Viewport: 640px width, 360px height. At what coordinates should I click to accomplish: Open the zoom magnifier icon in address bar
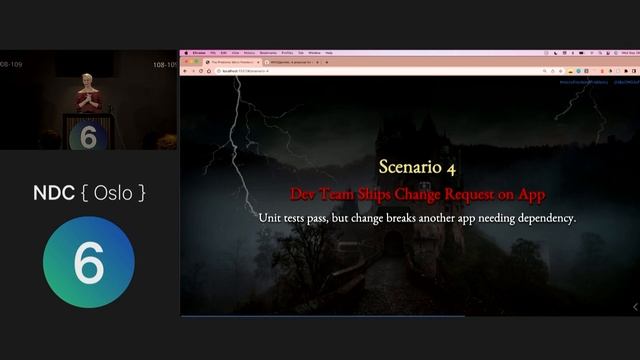pyautogui.click(x=544, y=71)
